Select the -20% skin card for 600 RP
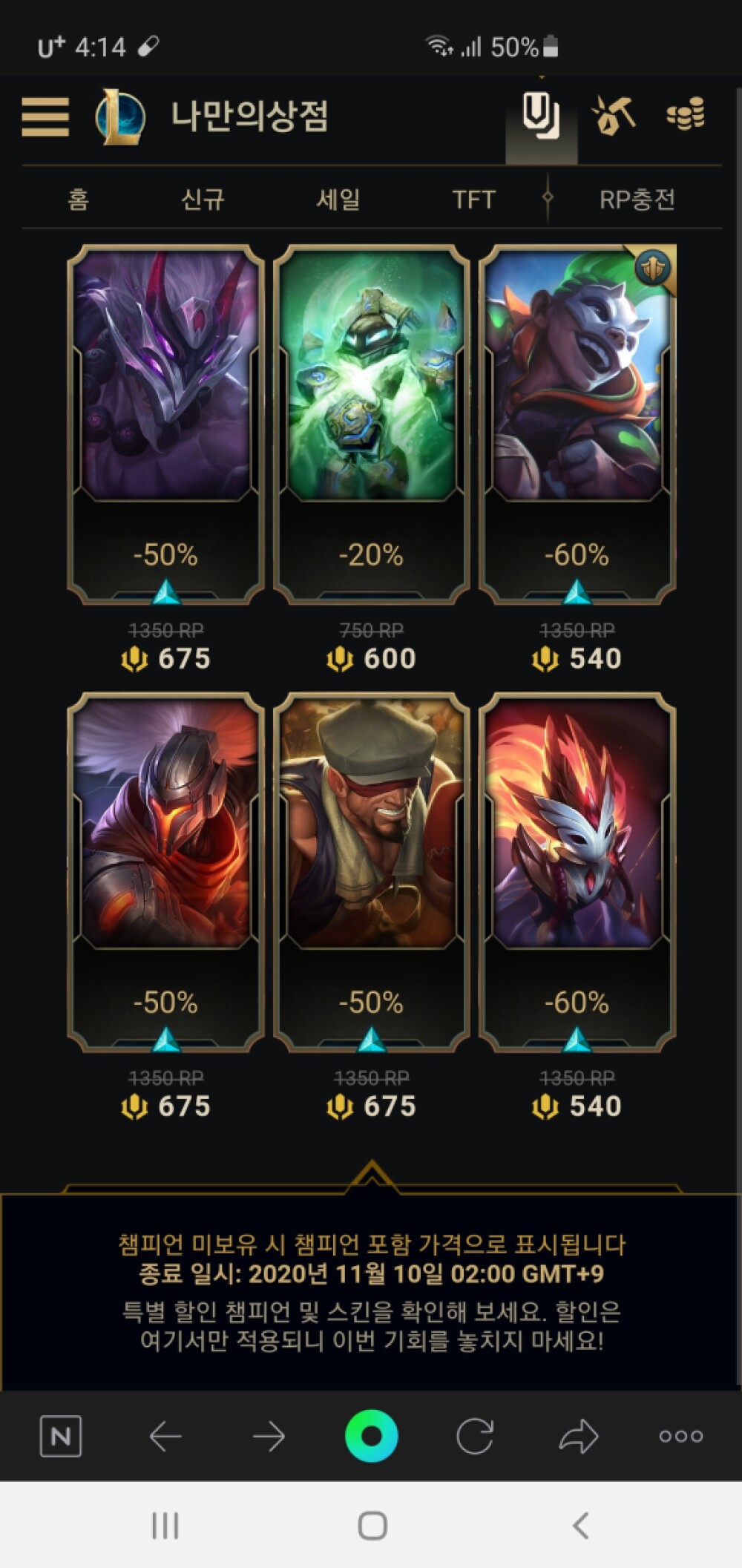The image size is (742, 1568). 372,424
